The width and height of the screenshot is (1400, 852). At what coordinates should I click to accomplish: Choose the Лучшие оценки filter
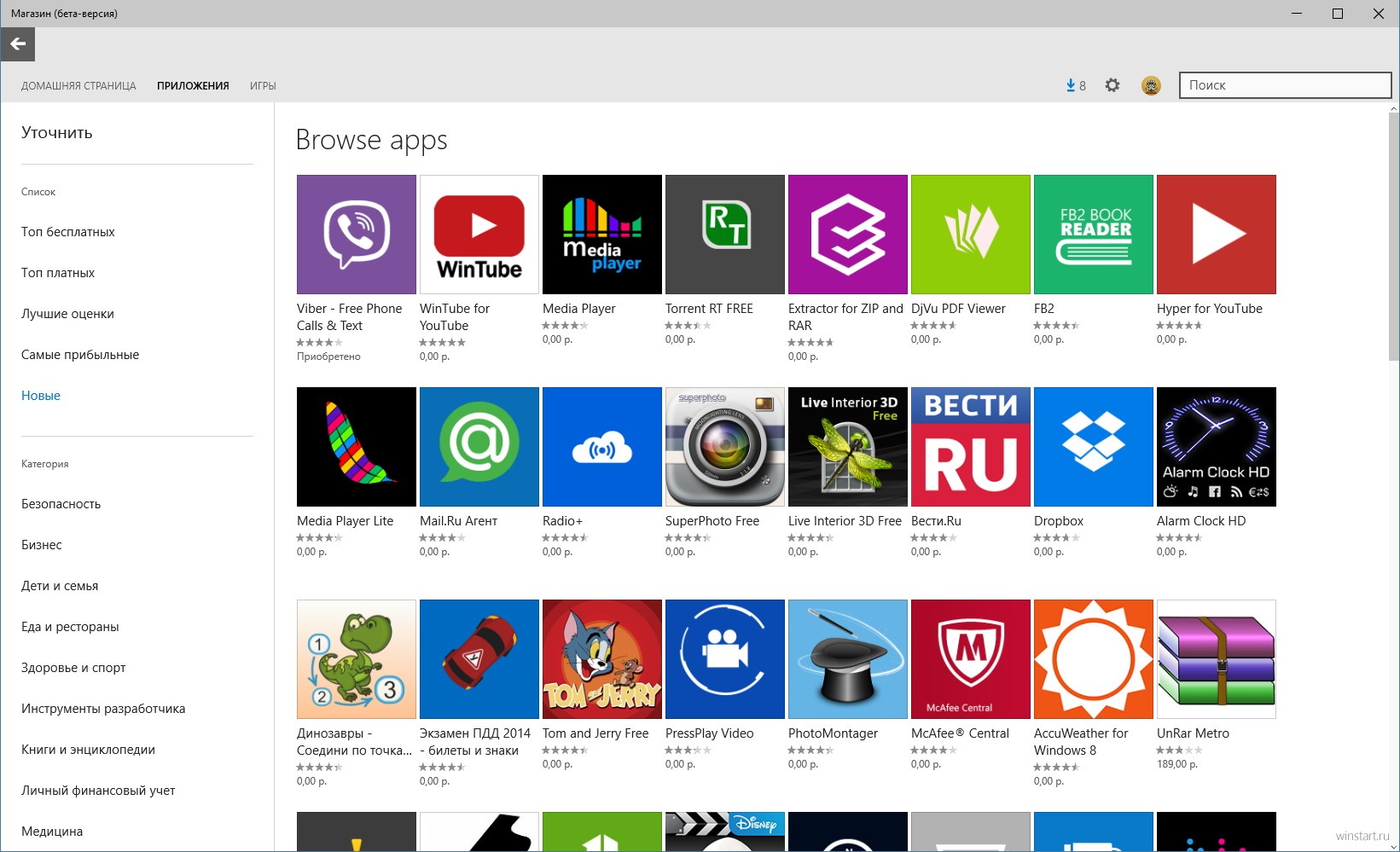point(67,314)
